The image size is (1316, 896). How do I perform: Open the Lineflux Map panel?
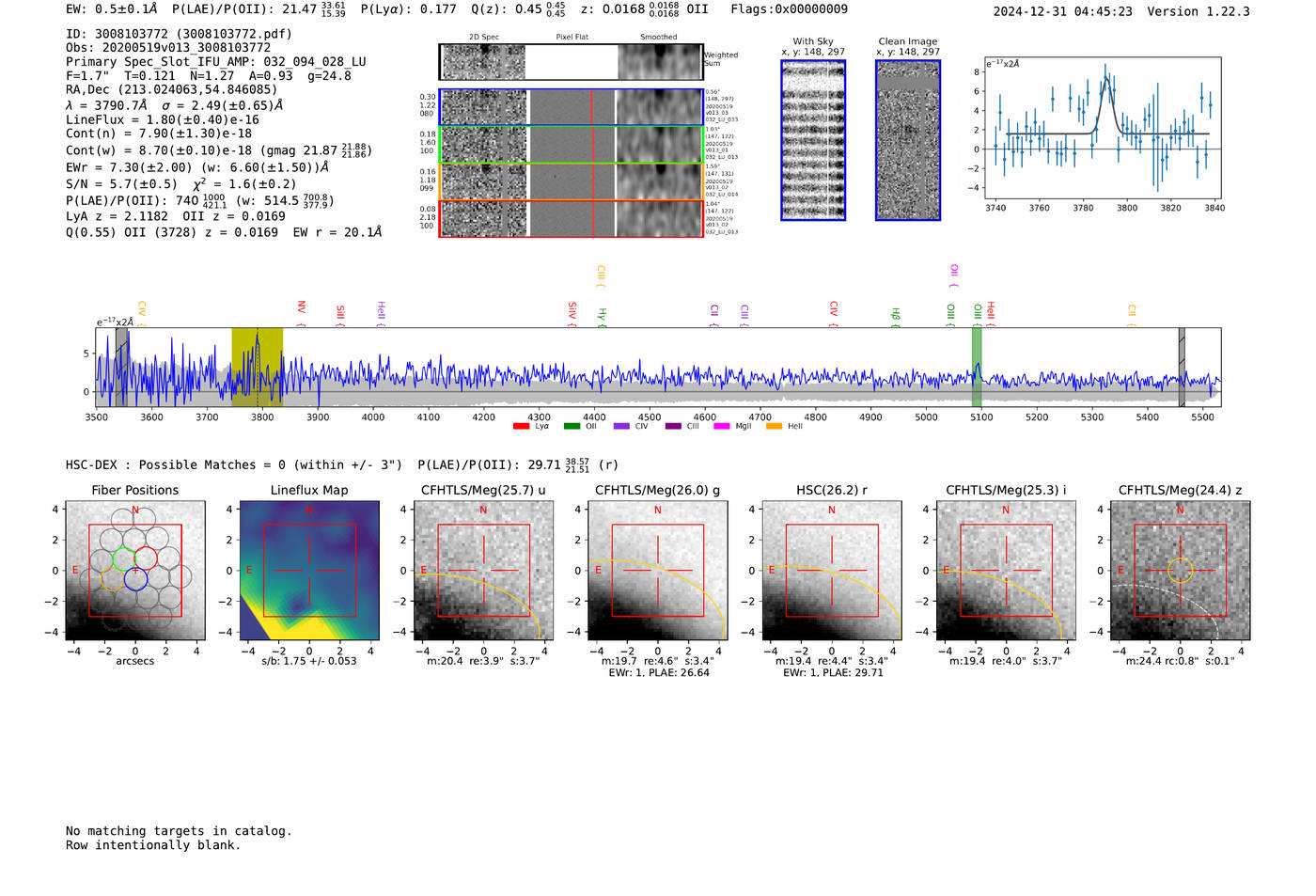pyautogui.click(x=309, y=571)
